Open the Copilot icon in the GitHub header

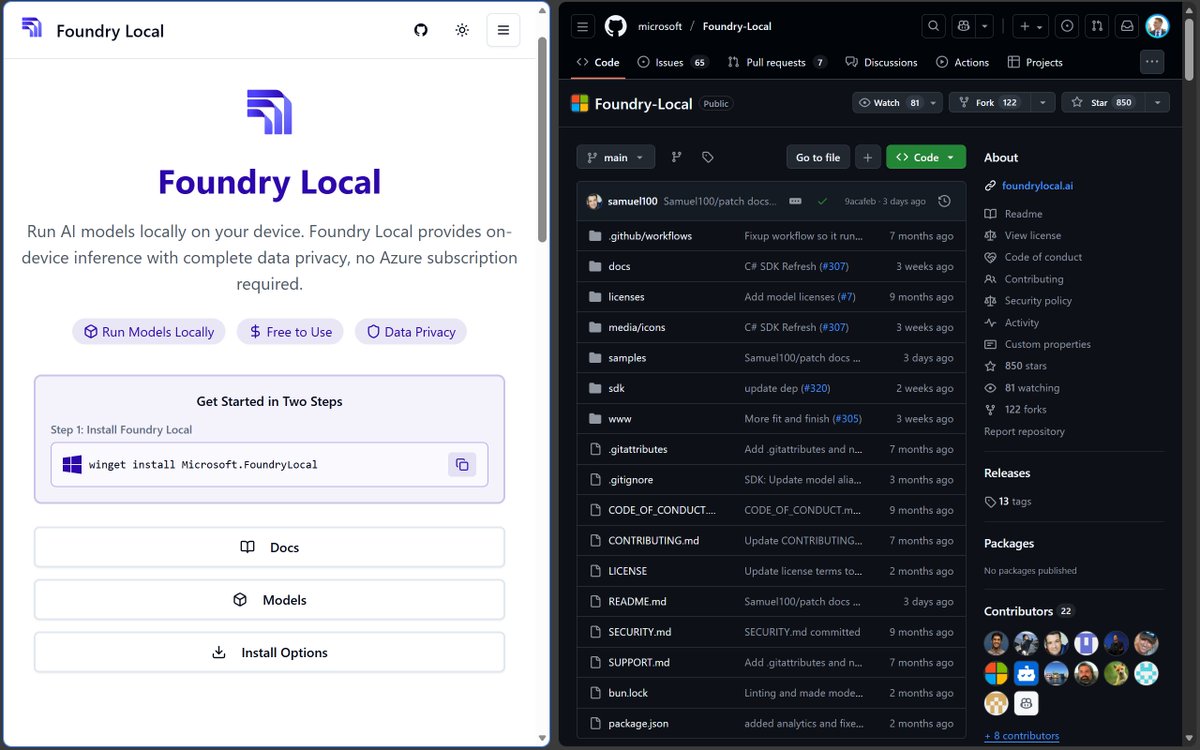tap(961, 26)
